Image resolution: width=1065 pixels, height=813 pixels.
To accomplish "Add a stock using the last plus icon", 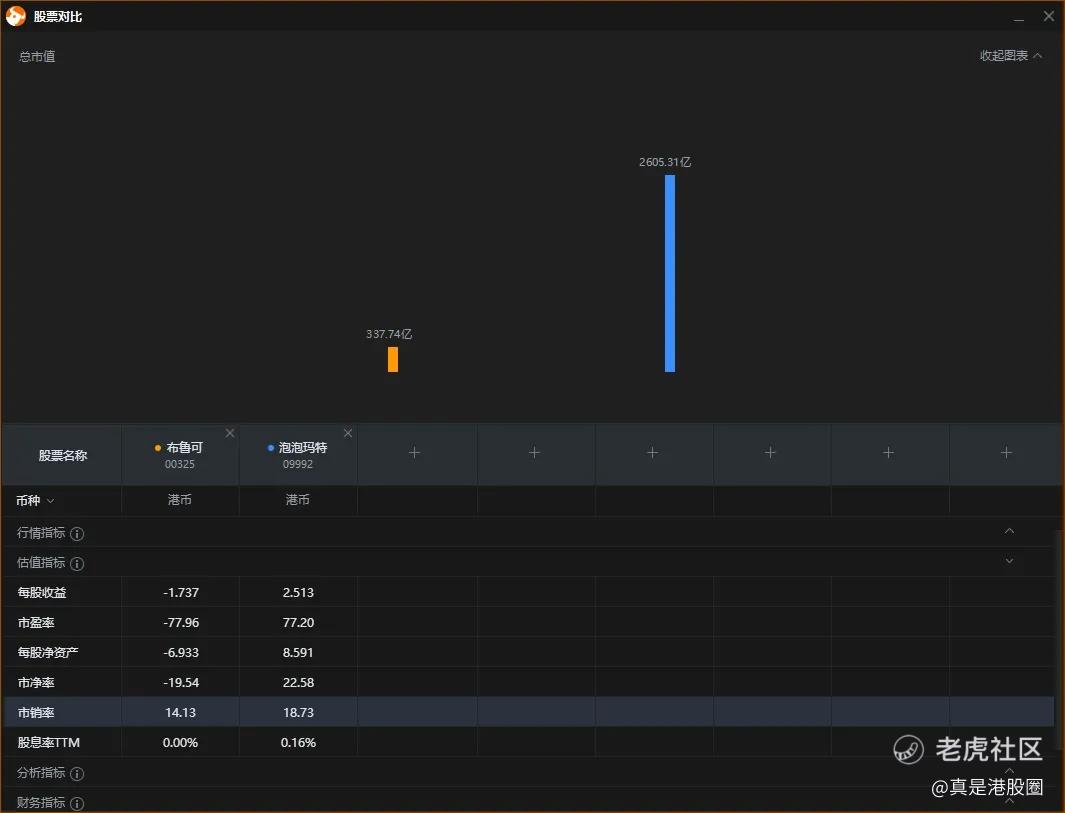I will coord(1006,453).
